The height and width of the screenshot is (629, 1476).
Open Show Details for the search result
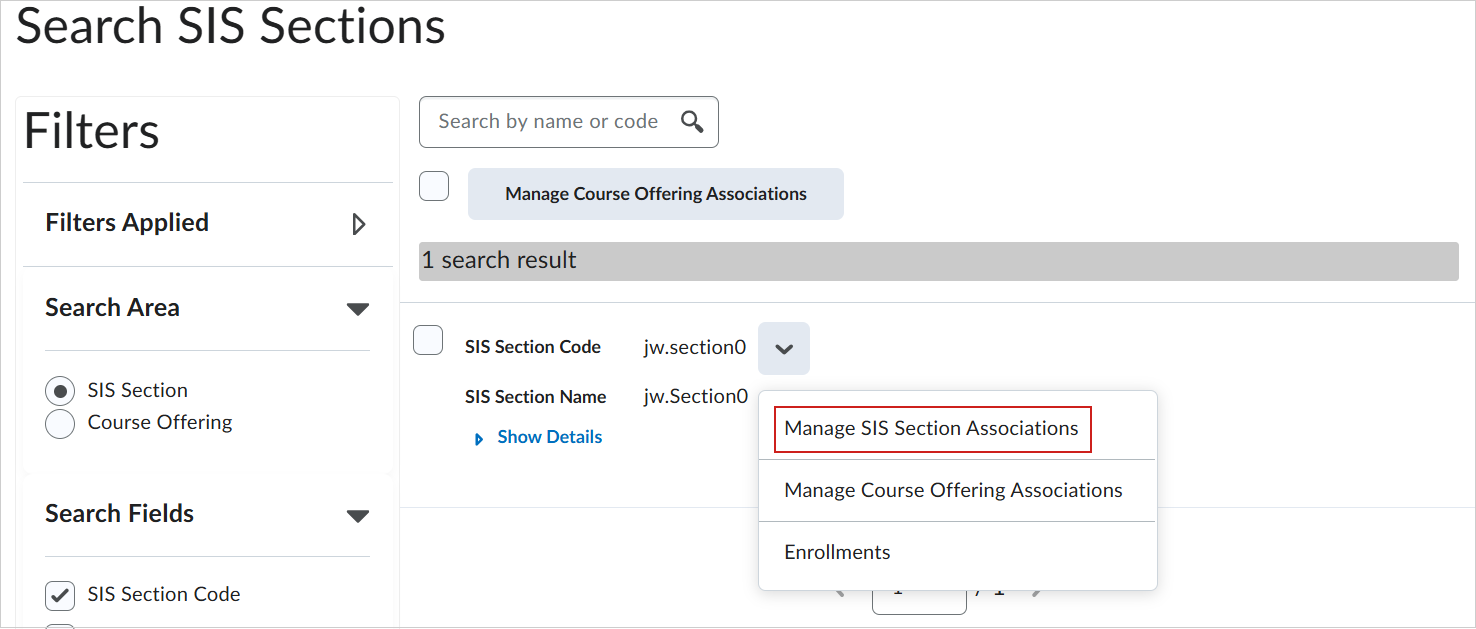tap(549, 436)
